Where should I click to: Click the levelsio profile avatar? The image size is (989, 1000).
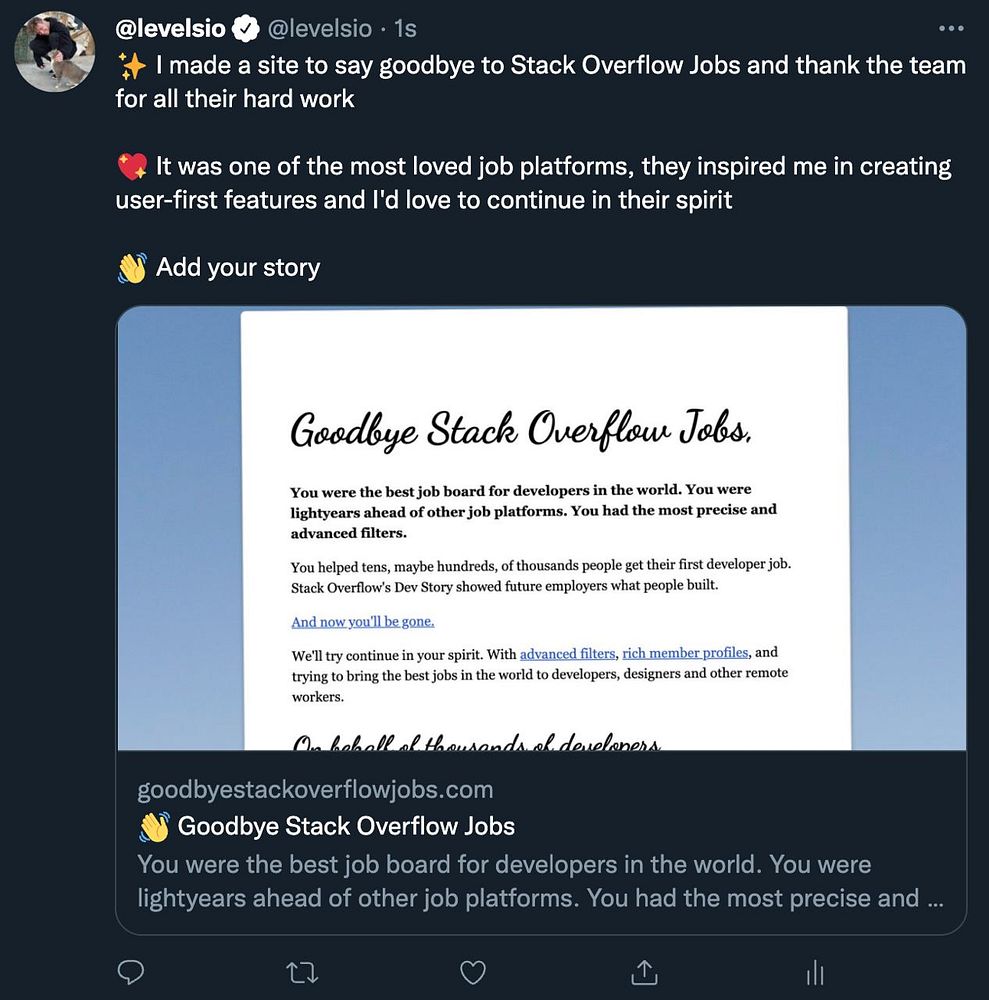[x=55, y=52]
